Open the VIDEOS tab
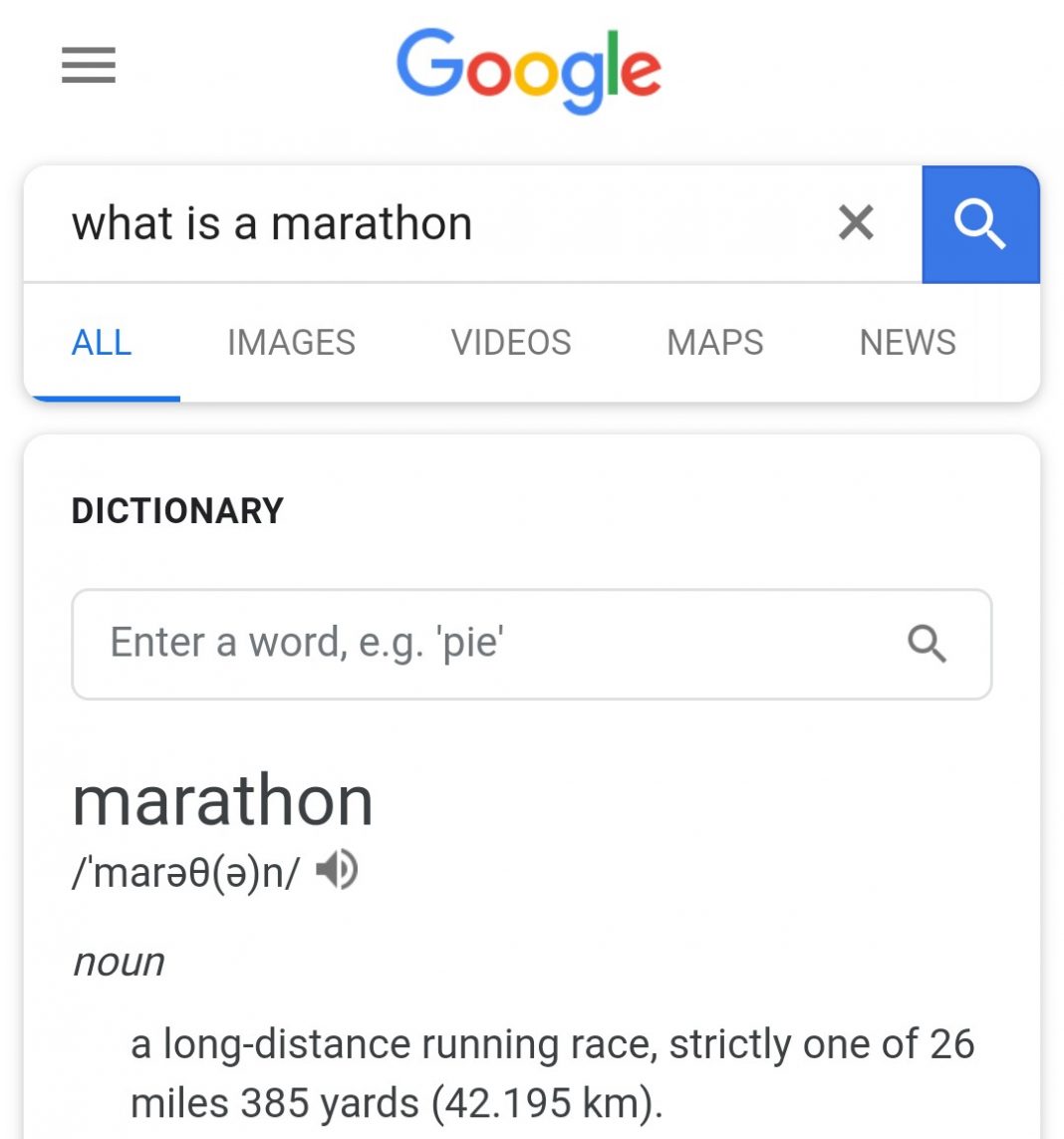The width and height of the screenshot is (1064, 1139). (x=511, y=343)
